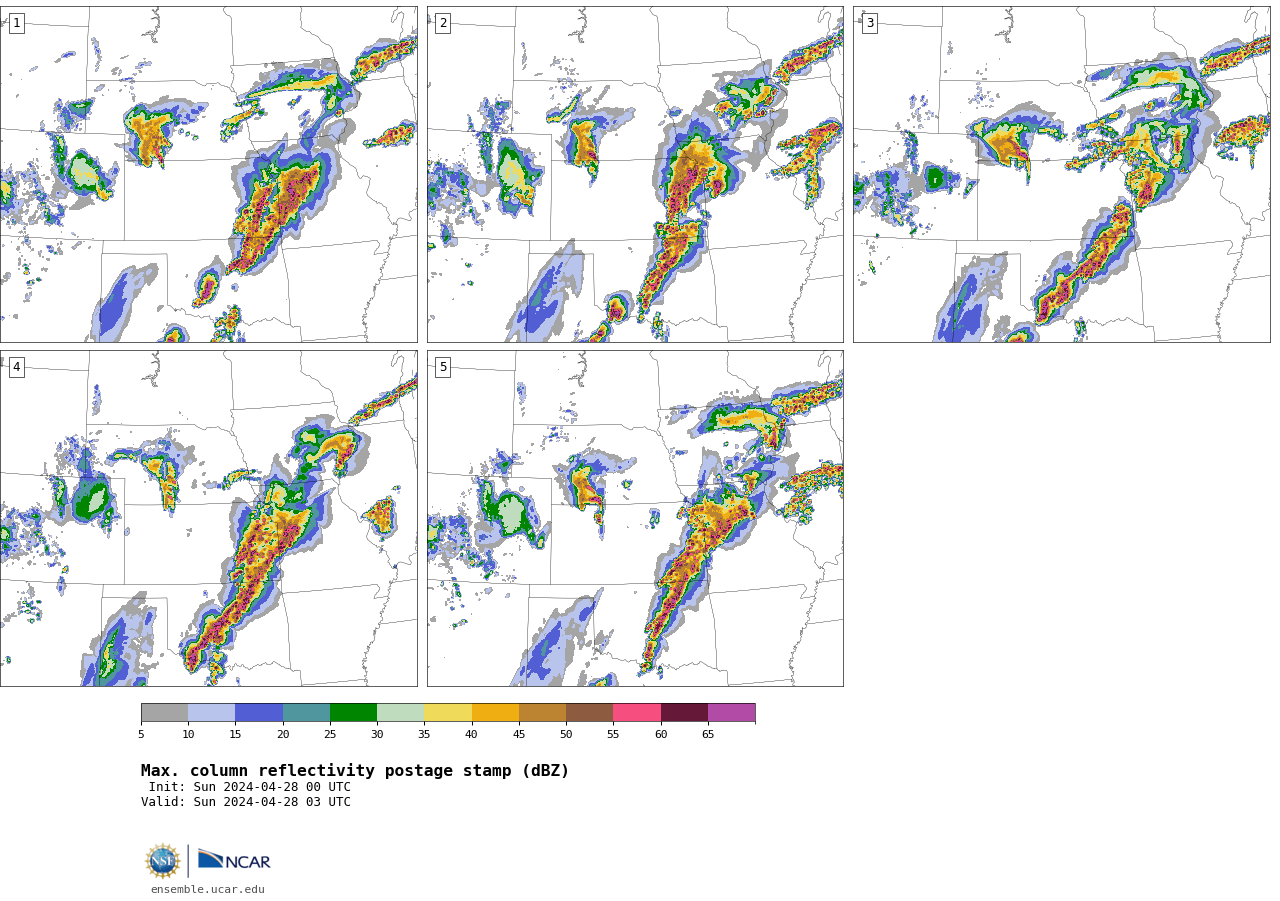This screenshot has height=901, width=1280.
Task: Select the pink 55-60 dBZ swatch
Action: [x=637, y=713]
